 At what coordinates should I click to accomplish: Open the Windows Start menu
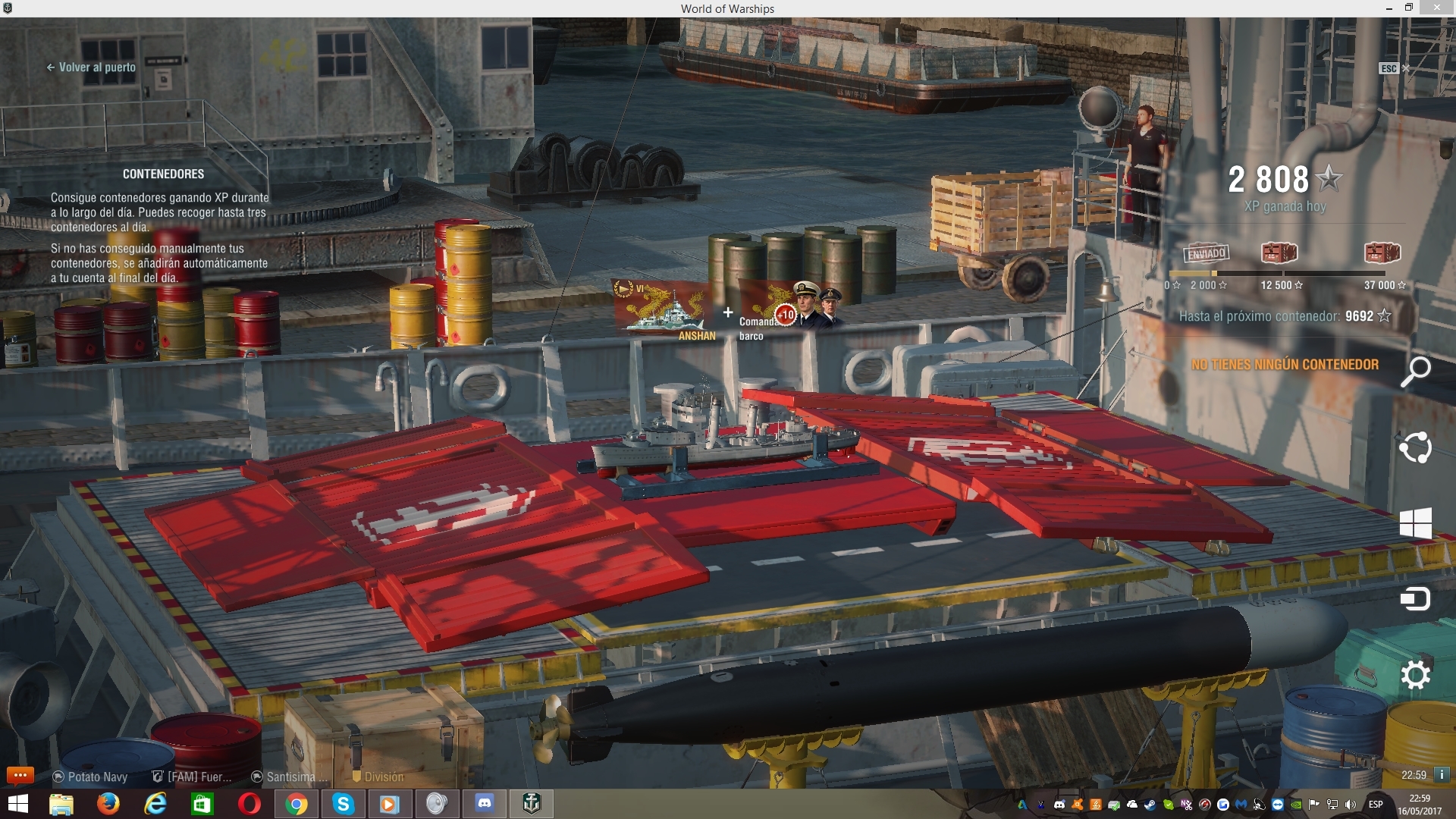pyautogui.click(x=17, y=803)
